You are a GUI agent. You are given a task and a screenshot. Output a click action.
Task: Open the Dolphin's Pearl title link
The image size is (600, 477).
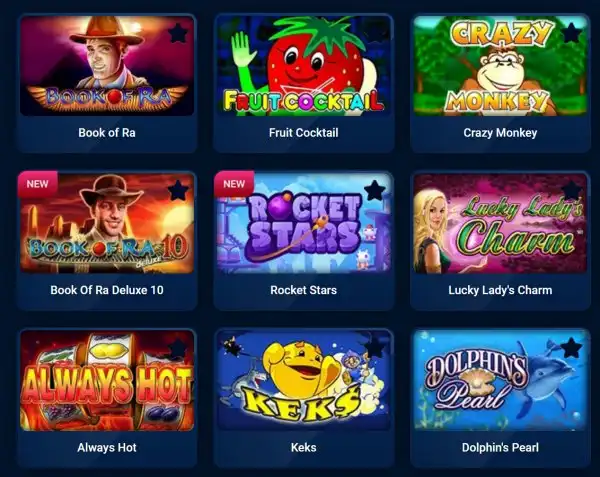(x=500, y=448)
